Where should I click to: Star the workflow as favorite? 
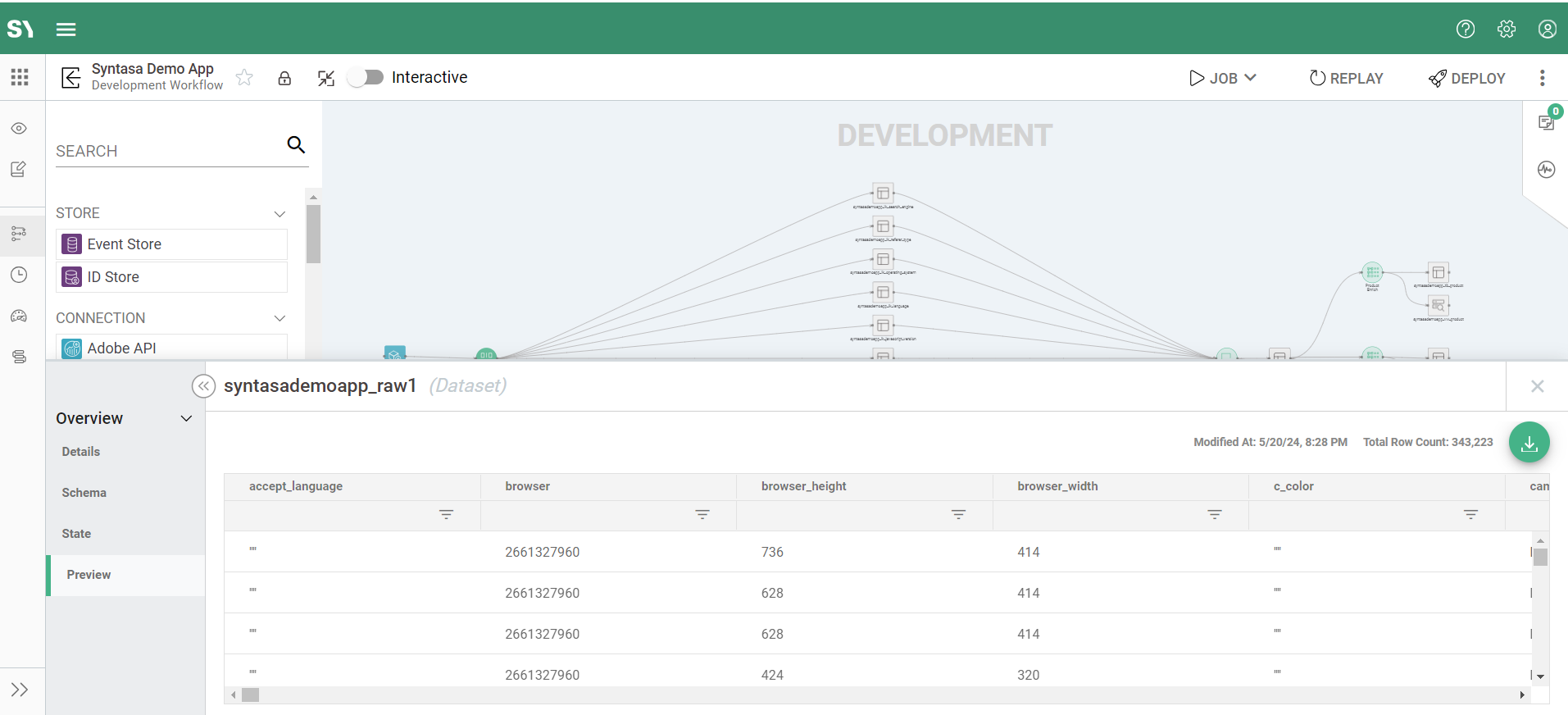(244, 78)
